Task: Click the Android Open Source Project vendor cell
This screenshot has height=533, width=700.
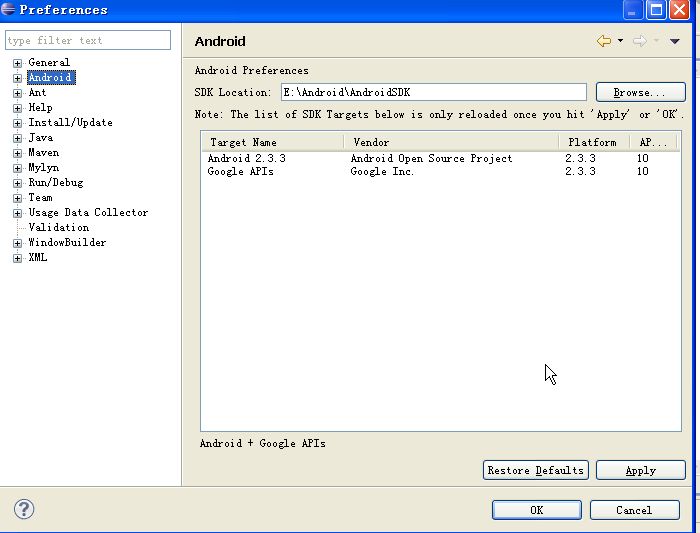Action: coord(431,158)
